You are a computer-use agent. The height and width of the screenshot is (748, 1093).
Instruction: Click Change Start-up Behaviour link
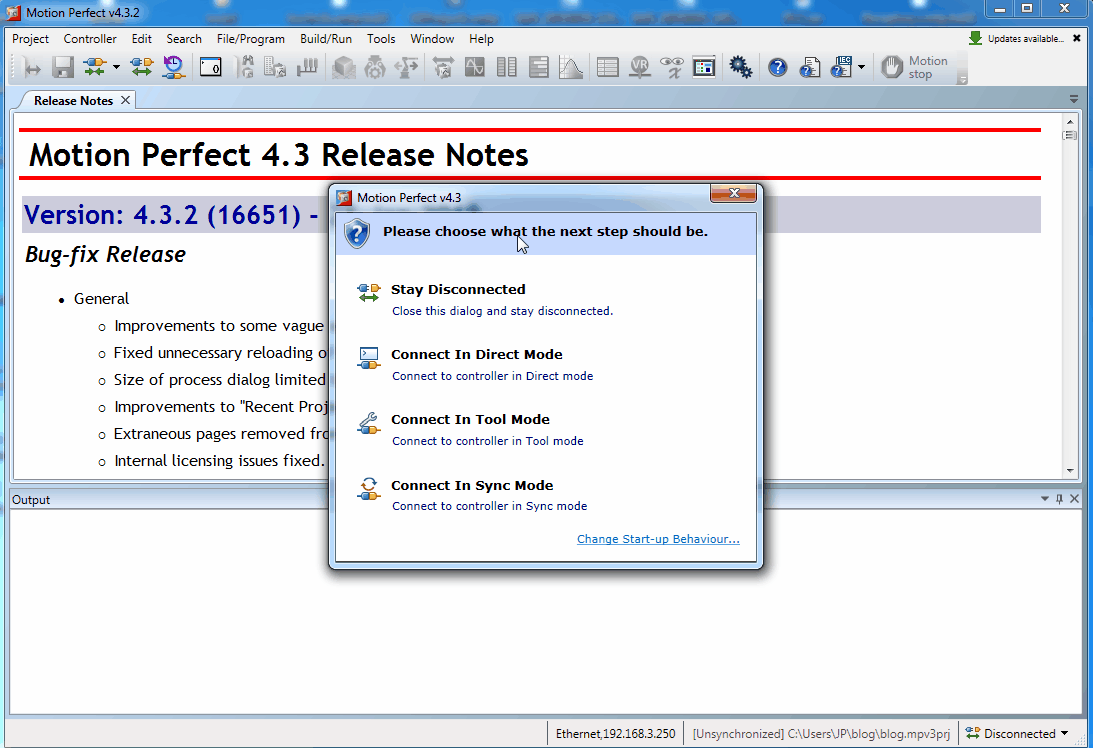[x=658, y=539]
